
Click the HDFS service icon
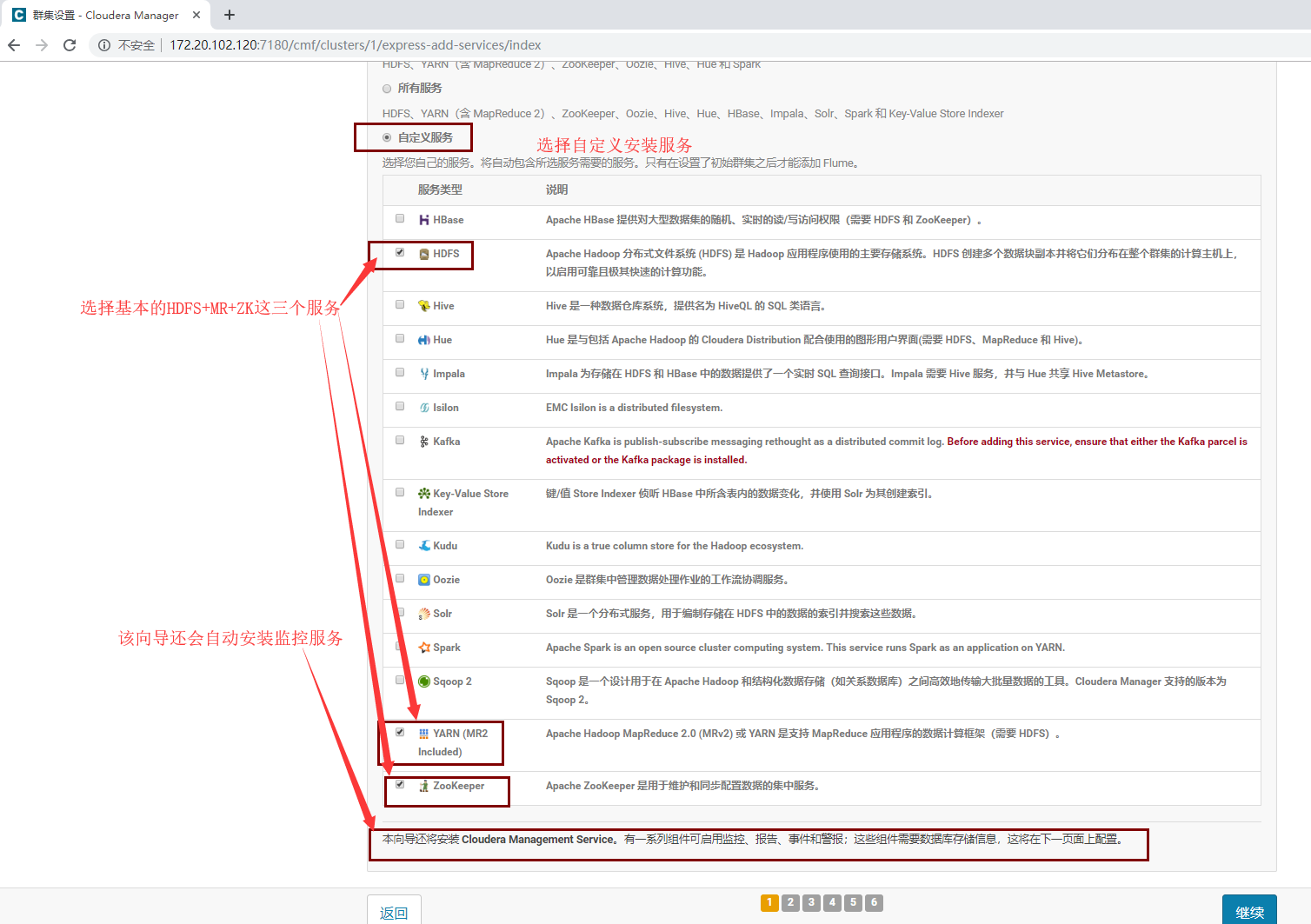point(424,254)
